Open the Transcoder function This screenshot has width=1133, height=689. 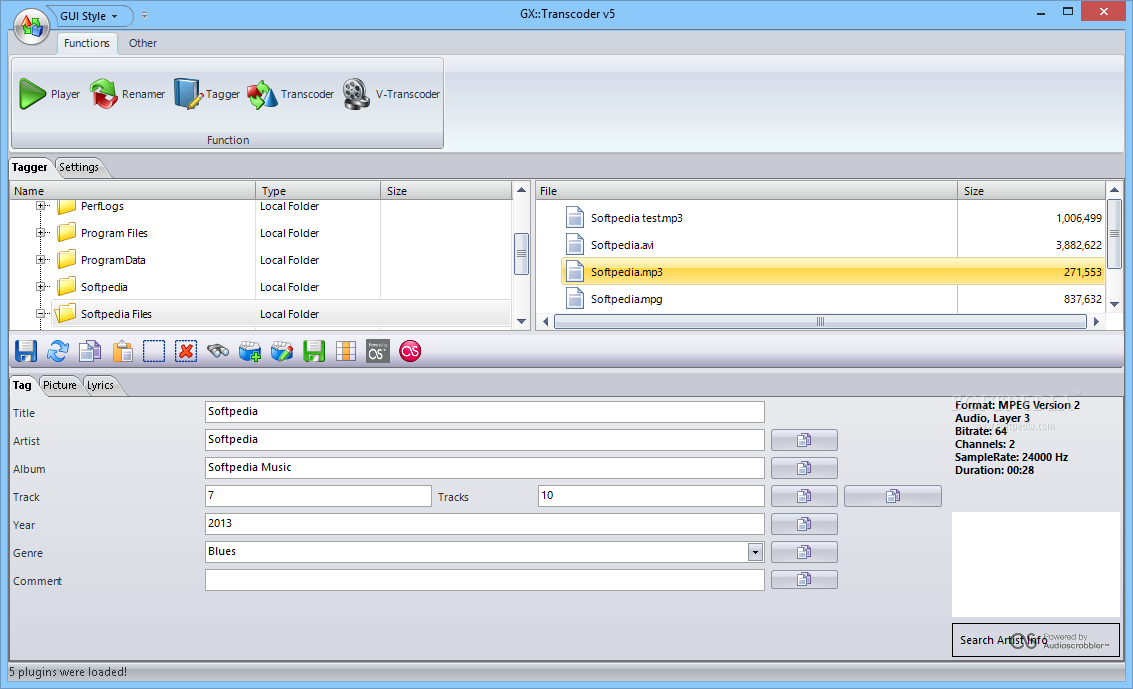click(290, 94)
